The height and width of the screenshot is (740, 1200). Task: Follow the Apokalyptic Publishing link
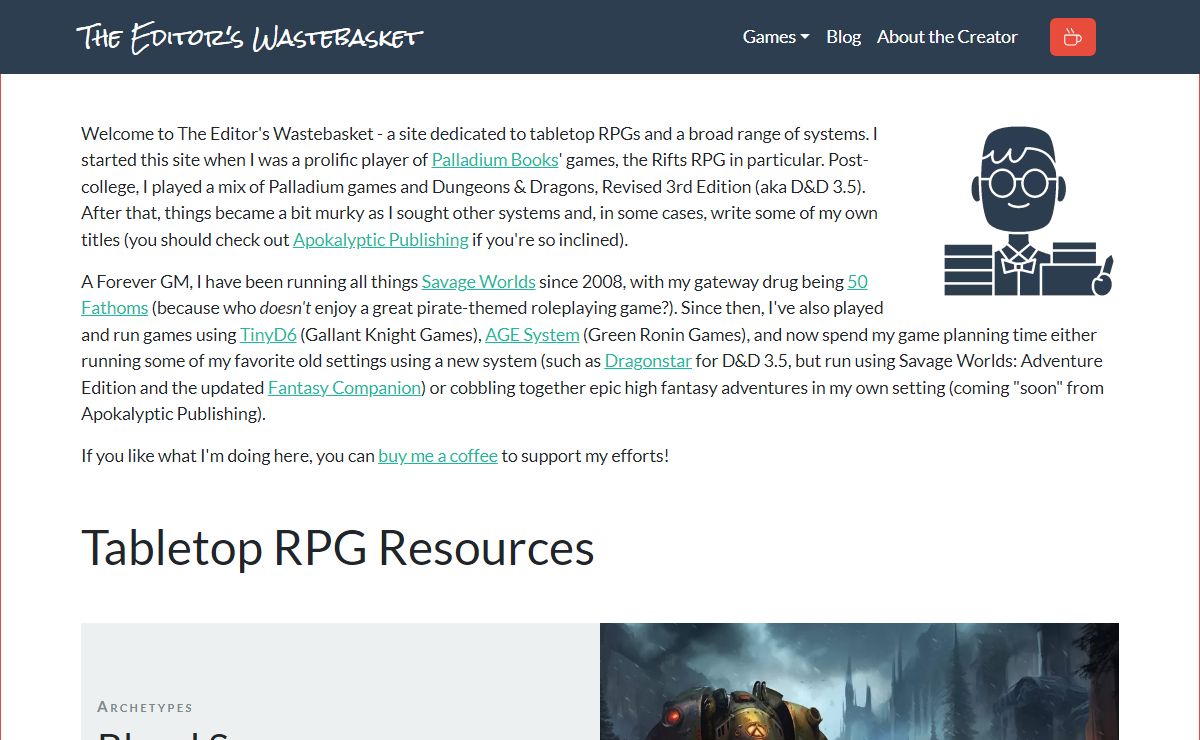(381, 240)
